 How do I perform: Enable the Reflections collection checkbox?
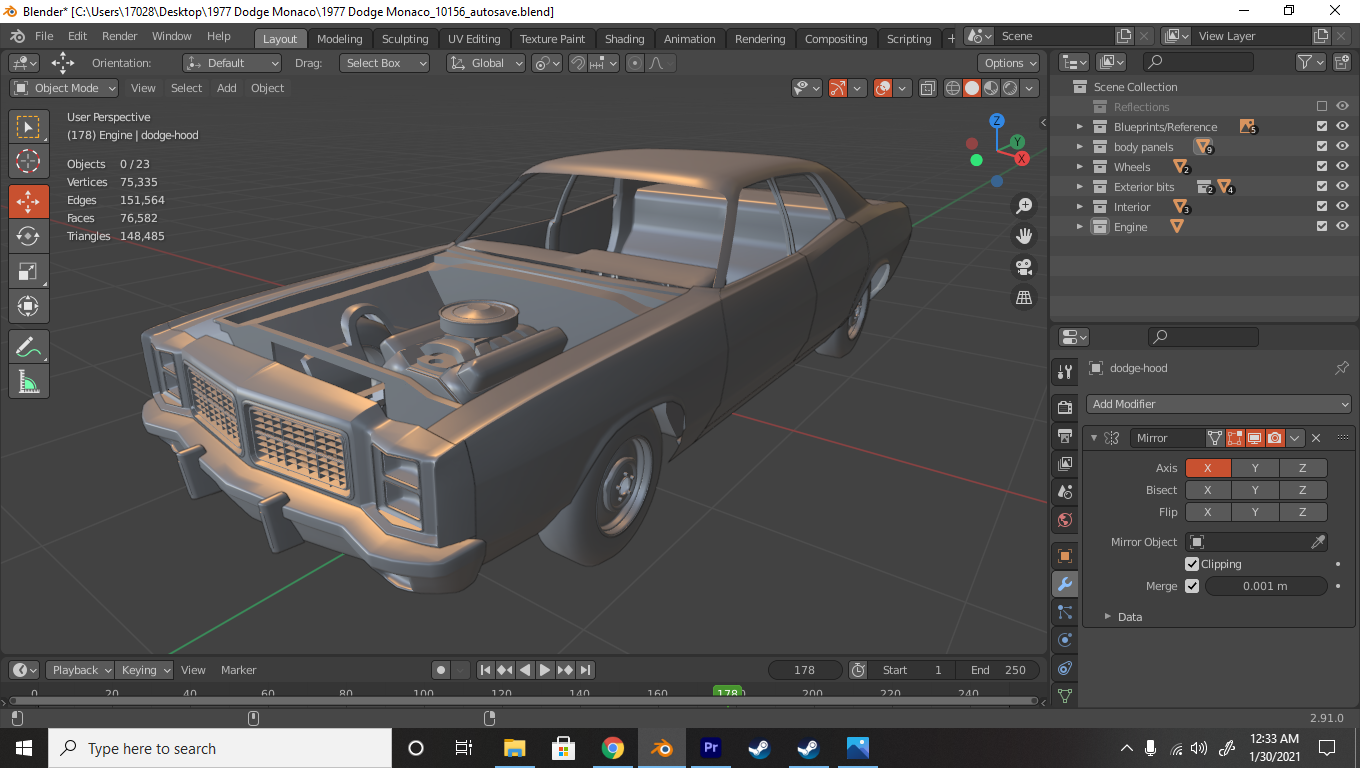pos(1322,106)
